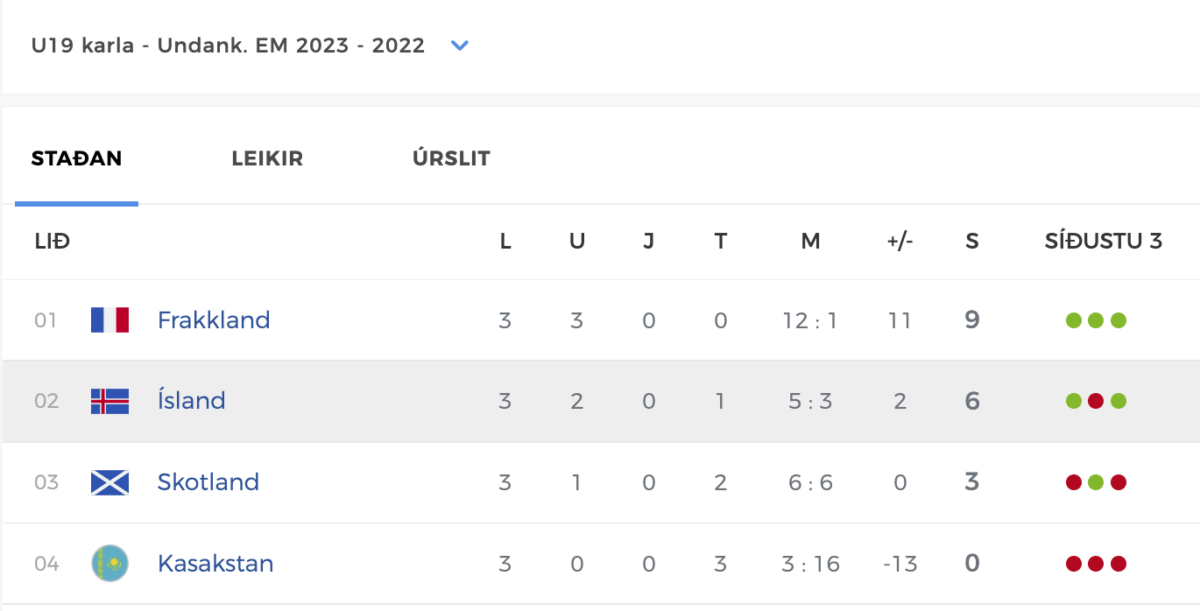
Task: Click the Kazakhstan flag icon
Action: coord(110,564)
